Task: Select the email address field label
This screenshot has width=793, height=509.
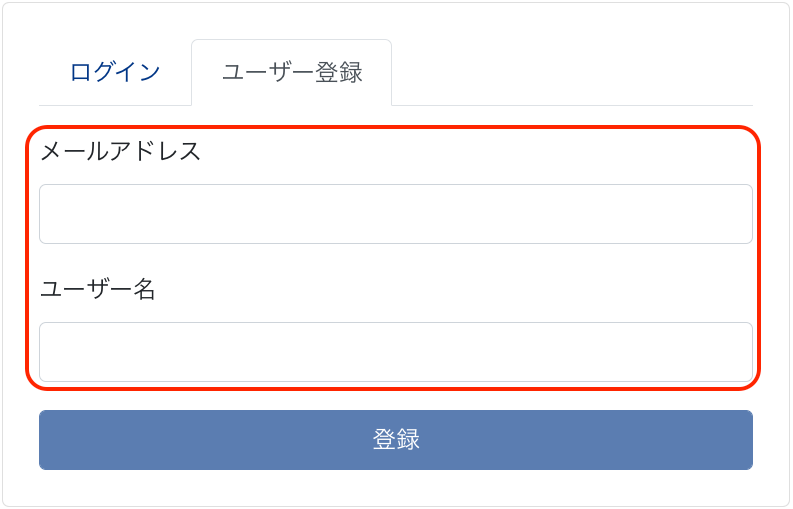Action: pos(120,151)
